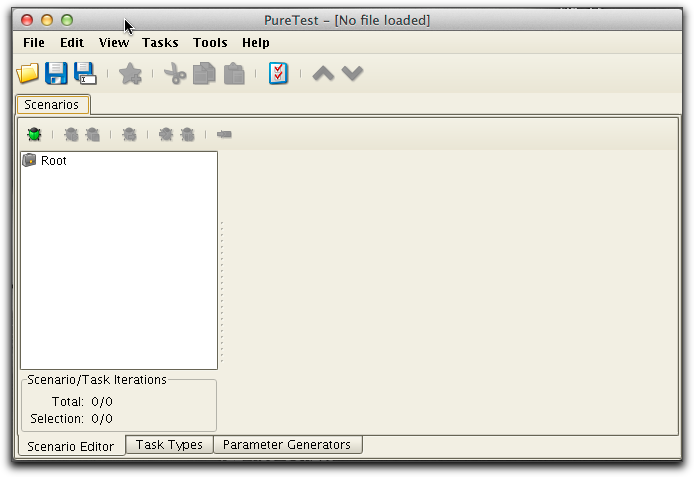Click the green zoom window button
694x477 pixels.
(x=67, y=20)
